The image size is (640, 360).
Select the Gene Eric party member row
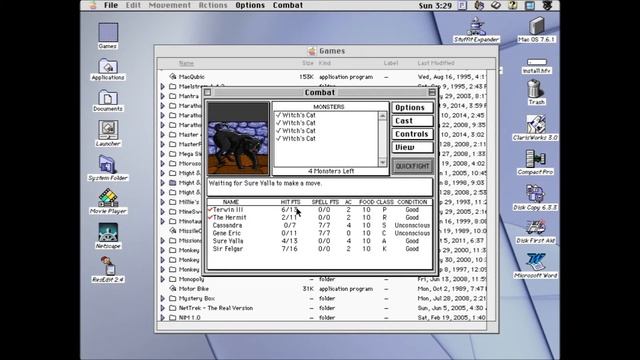coord(320,233)
